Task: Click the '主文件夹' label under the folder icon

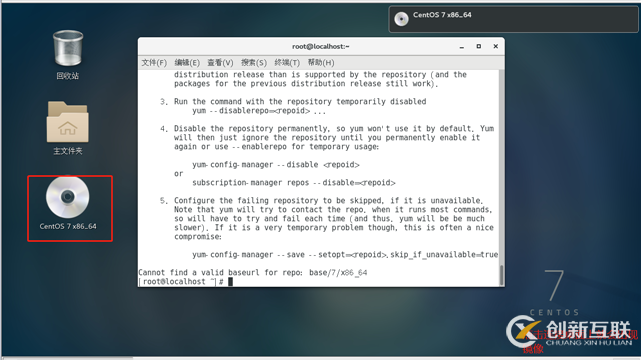Action: [68, 151]
